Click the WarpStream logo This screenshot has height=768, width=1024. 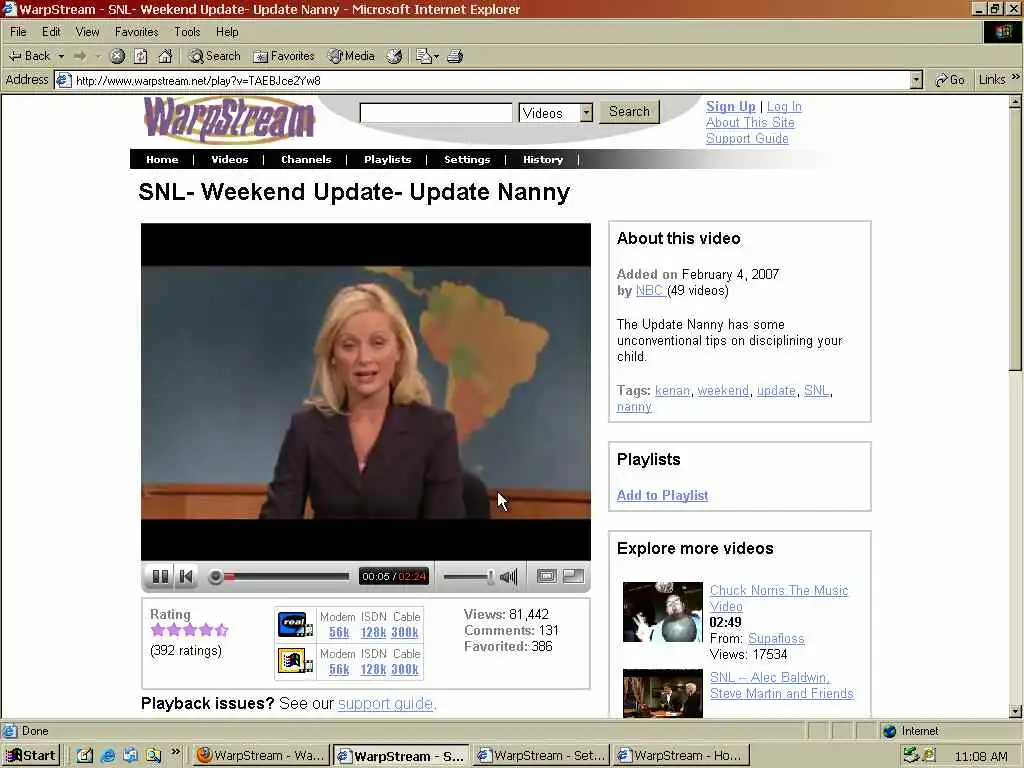pos(229,120)
